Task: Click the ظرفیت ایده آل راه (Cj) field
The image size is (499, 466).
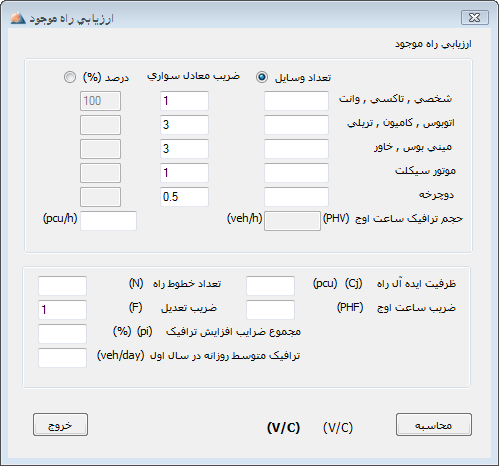Action: (x=270, y=286)
